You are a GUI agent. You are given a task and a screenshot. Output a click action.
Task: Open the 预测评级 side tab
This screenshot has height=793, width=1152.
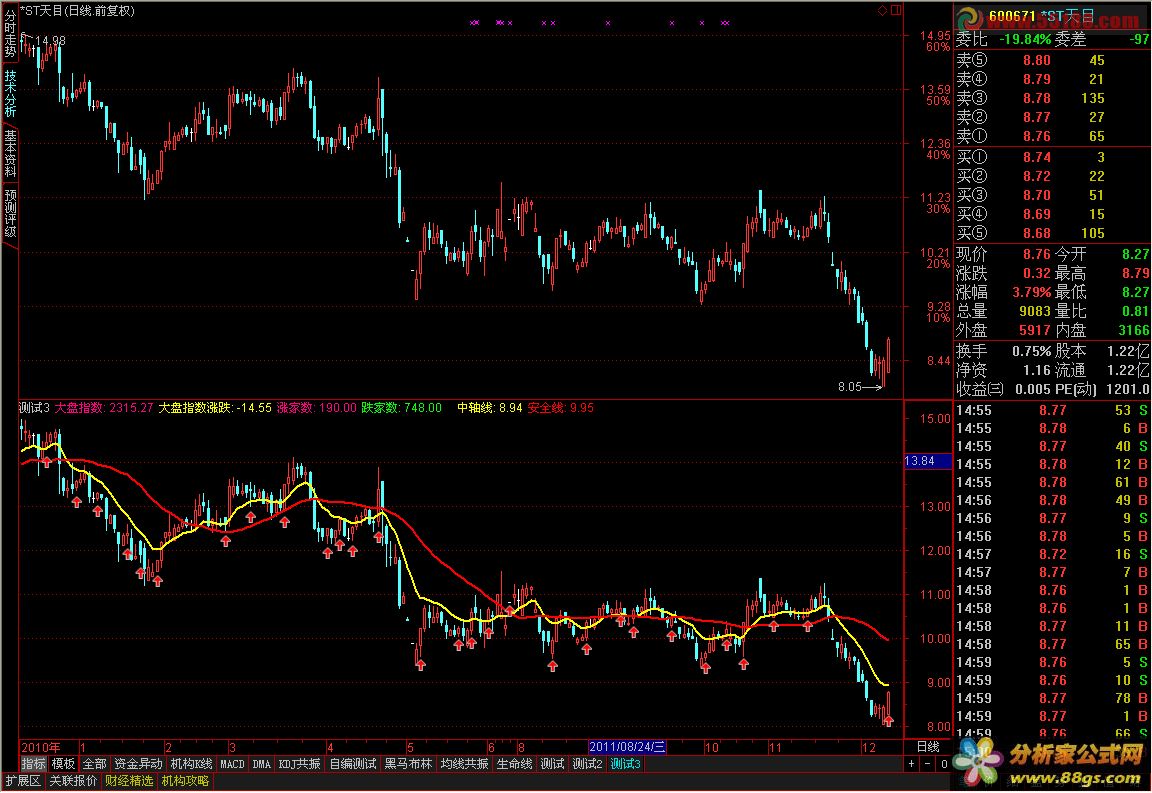click(x=10, y=214)
